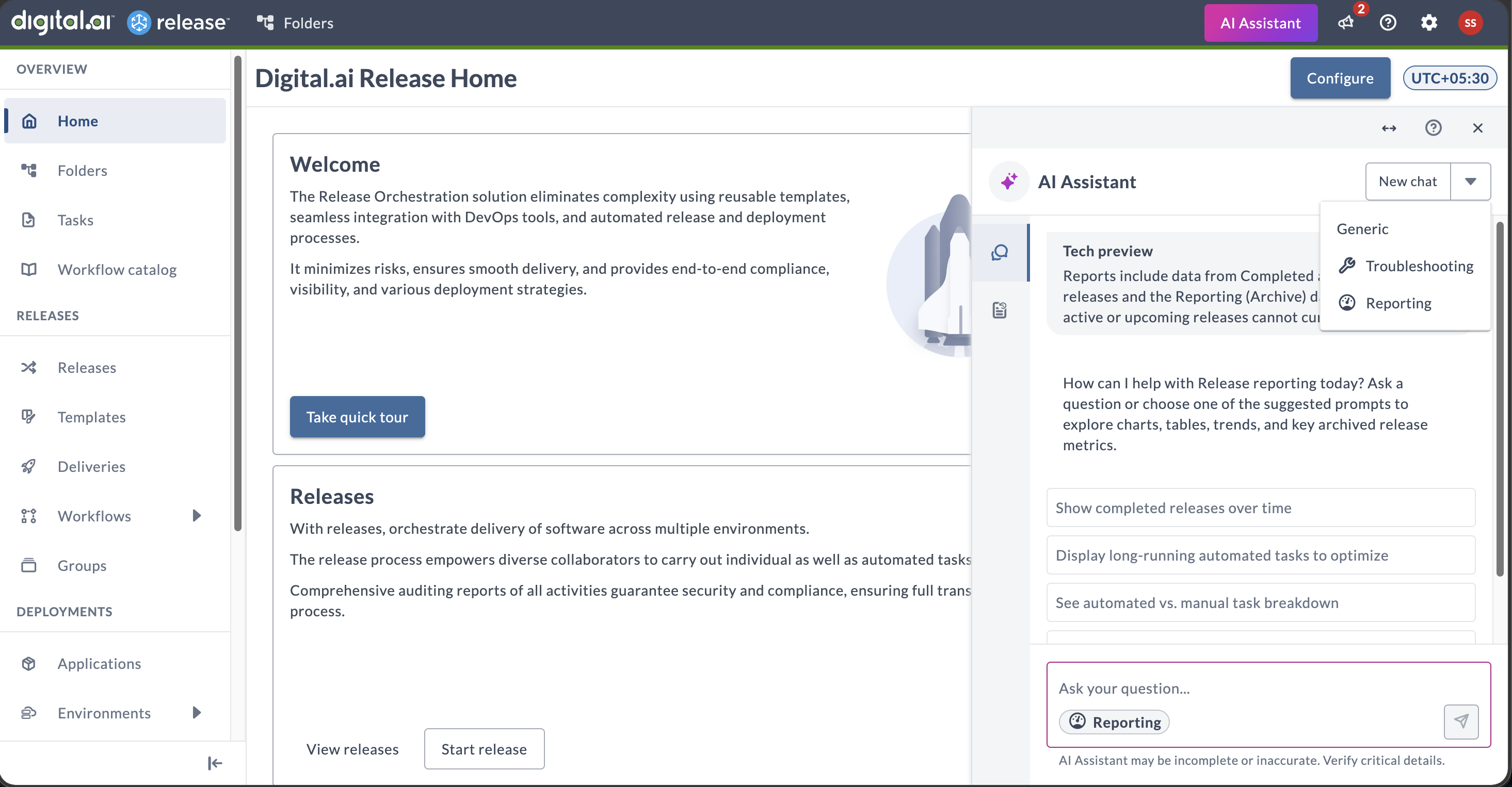Screen dimensions: 1512x787
Task: Click the Tasks sidebar icon
Action: [x=29, y=220]
